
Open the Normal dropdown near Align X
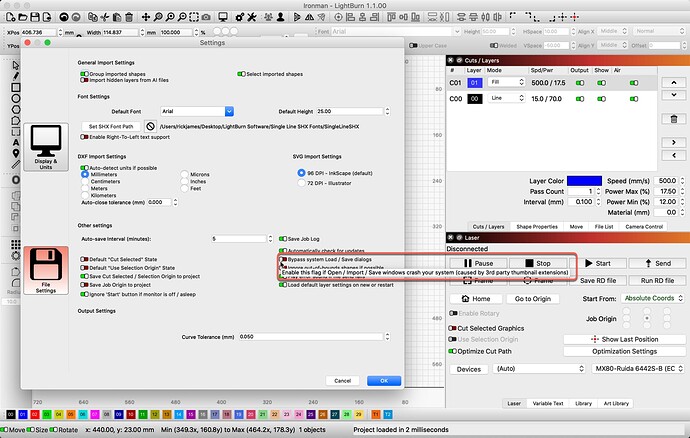[x=660, y=31]
